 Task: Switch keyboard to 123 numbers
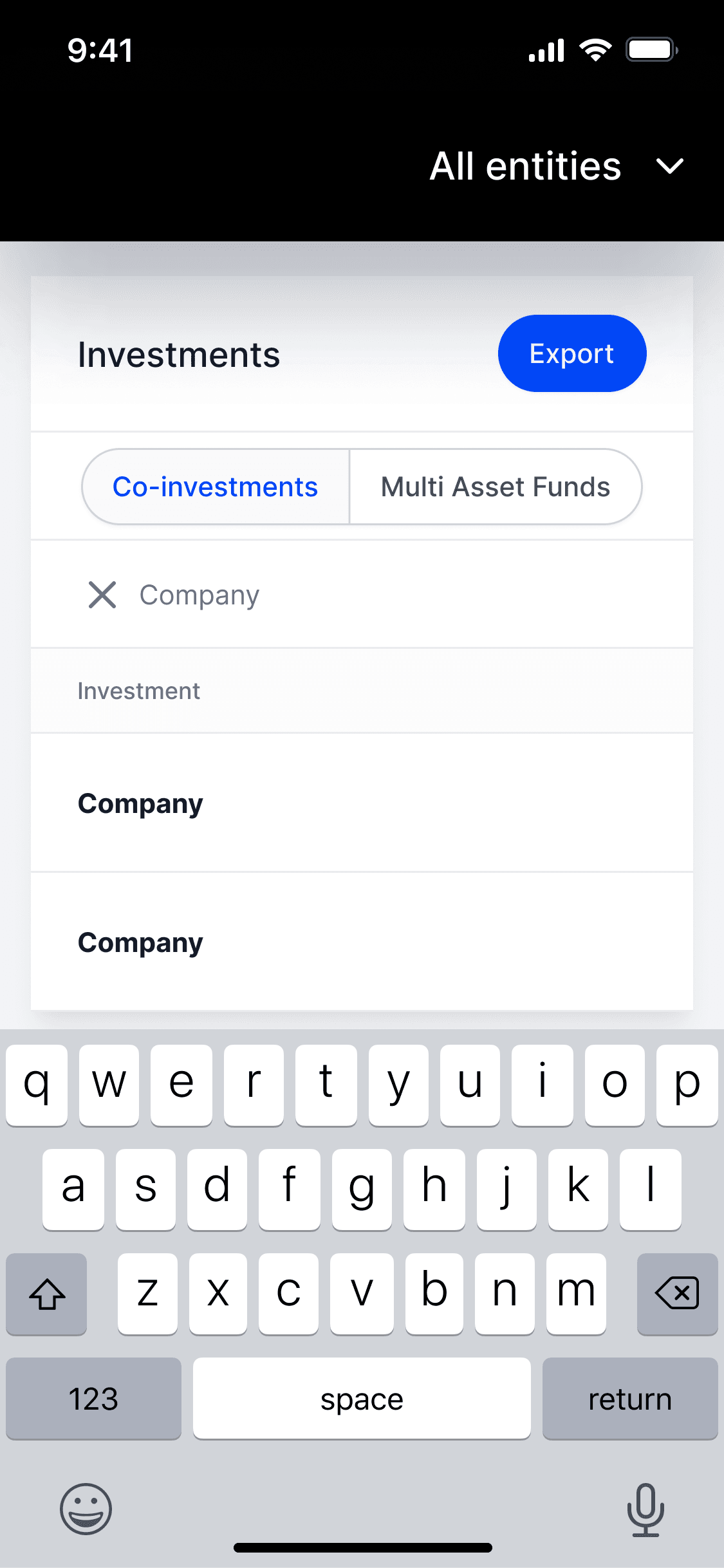[93, 1398]
